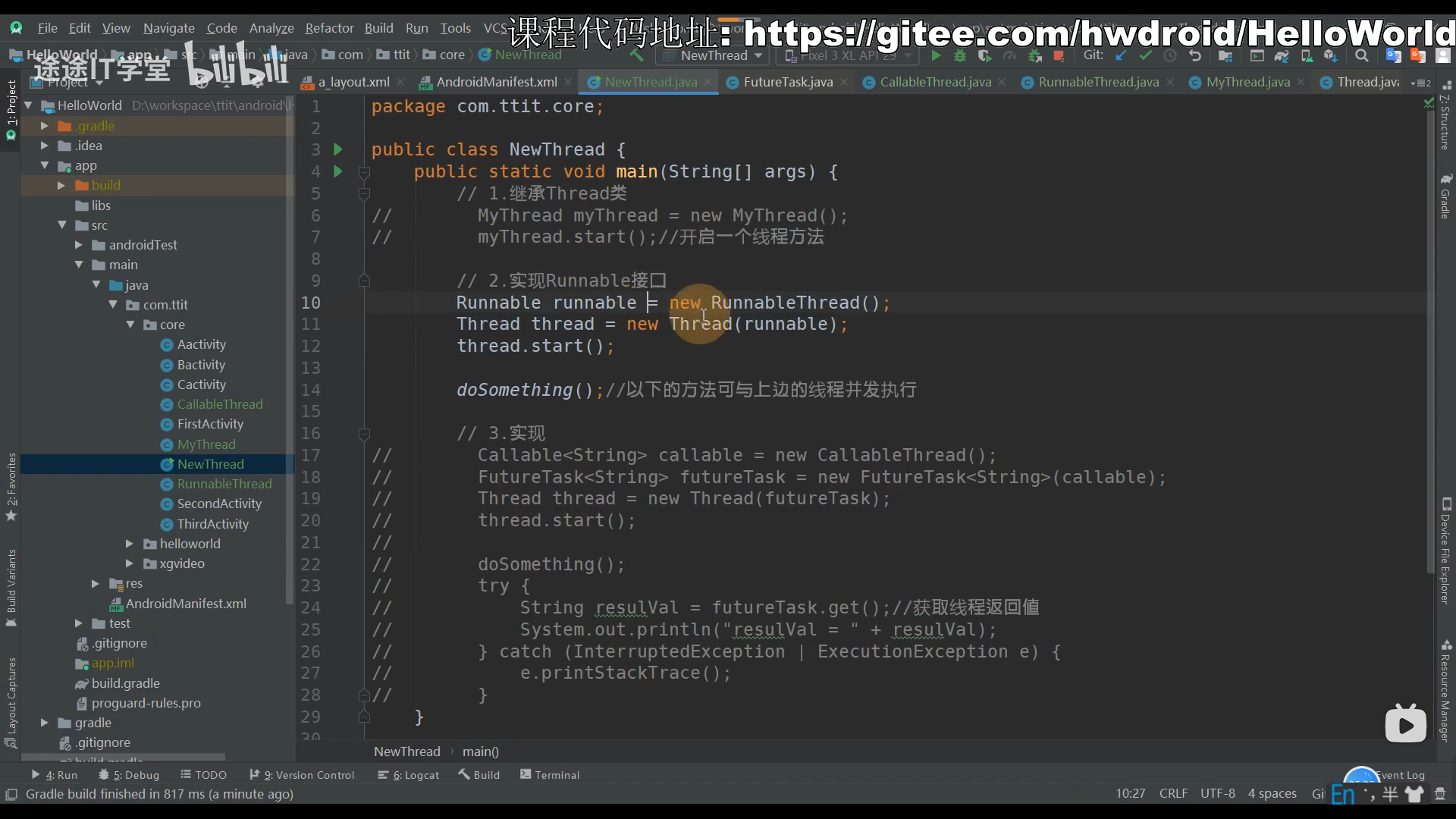Click editor vertical scrollbar
This screenshot has width=1456, height=819.
[1430, 341]
